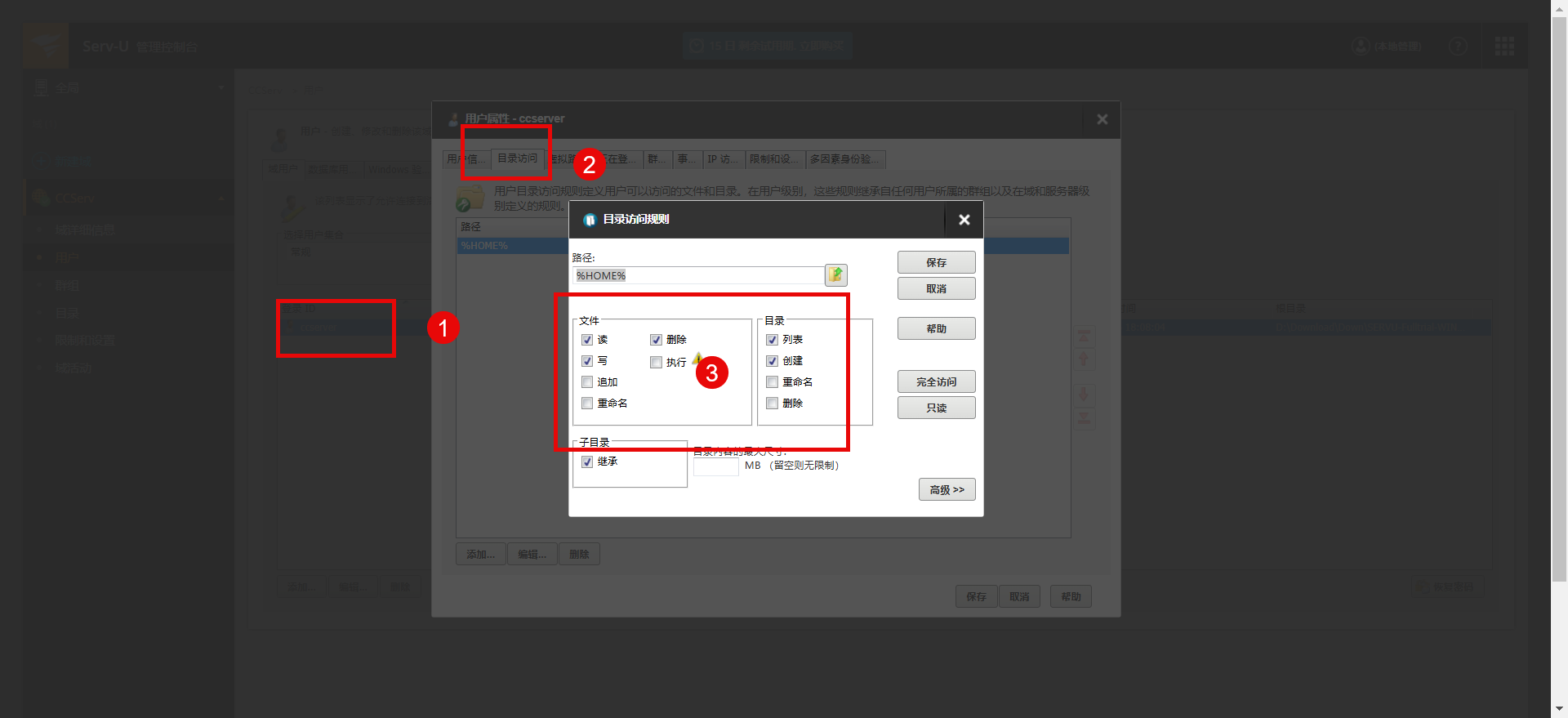Screen dimensions: 1568x718
Task: Click the Serv-U logo in the header
Action: (46, 46)
